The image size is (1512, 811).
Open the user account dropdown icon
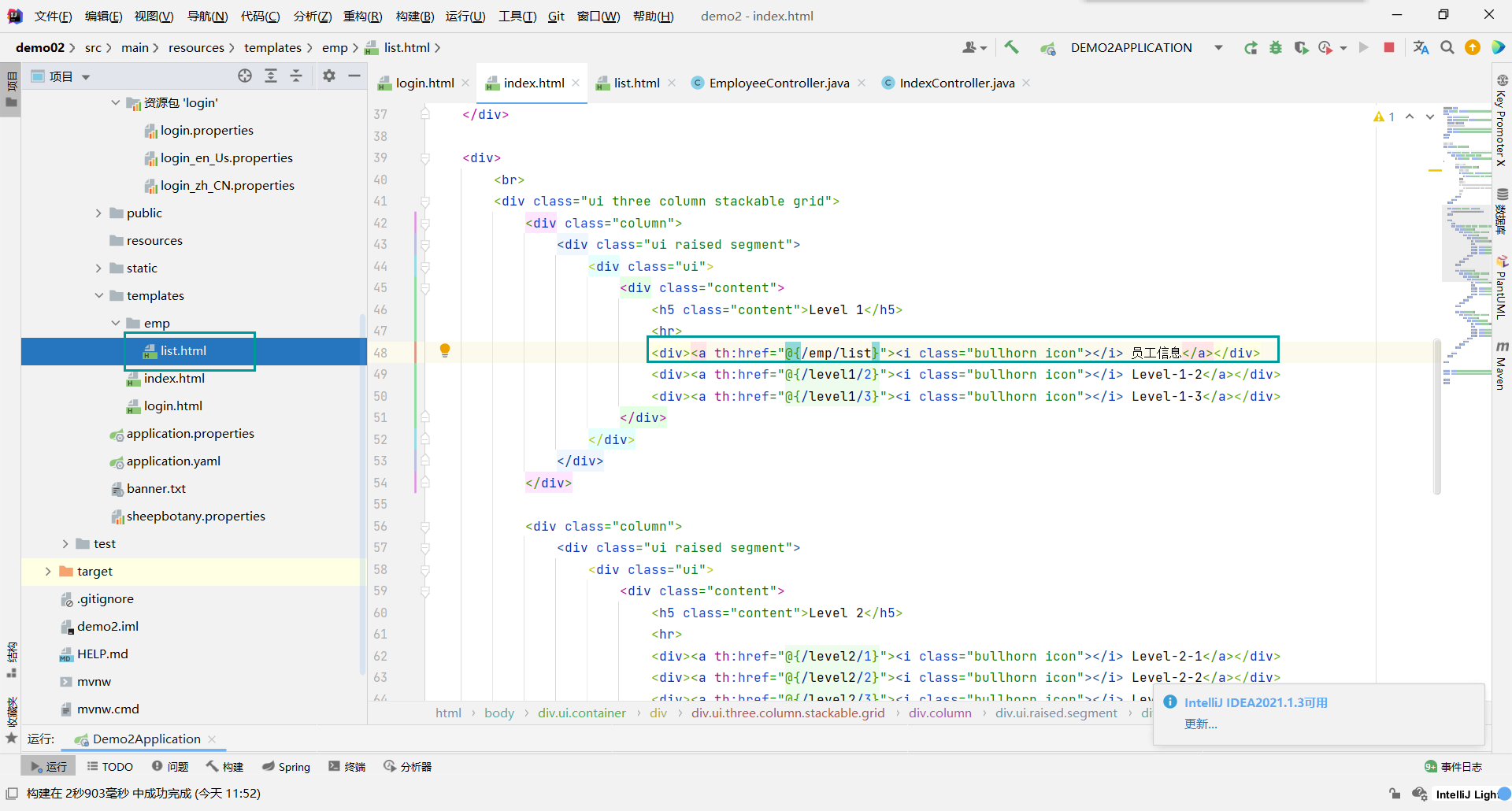point(974,47)
